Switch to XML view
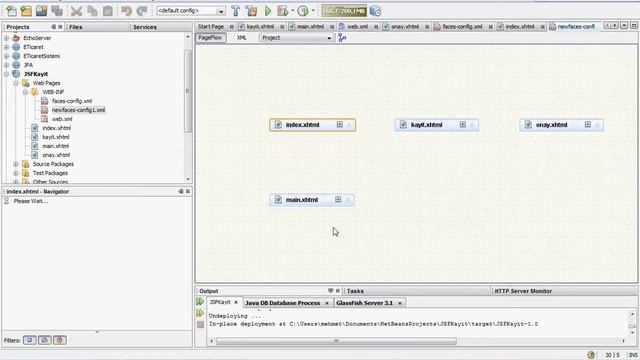The width and height of the screenshot is (640, 360). pyautogui.click(x=242, y=38)
